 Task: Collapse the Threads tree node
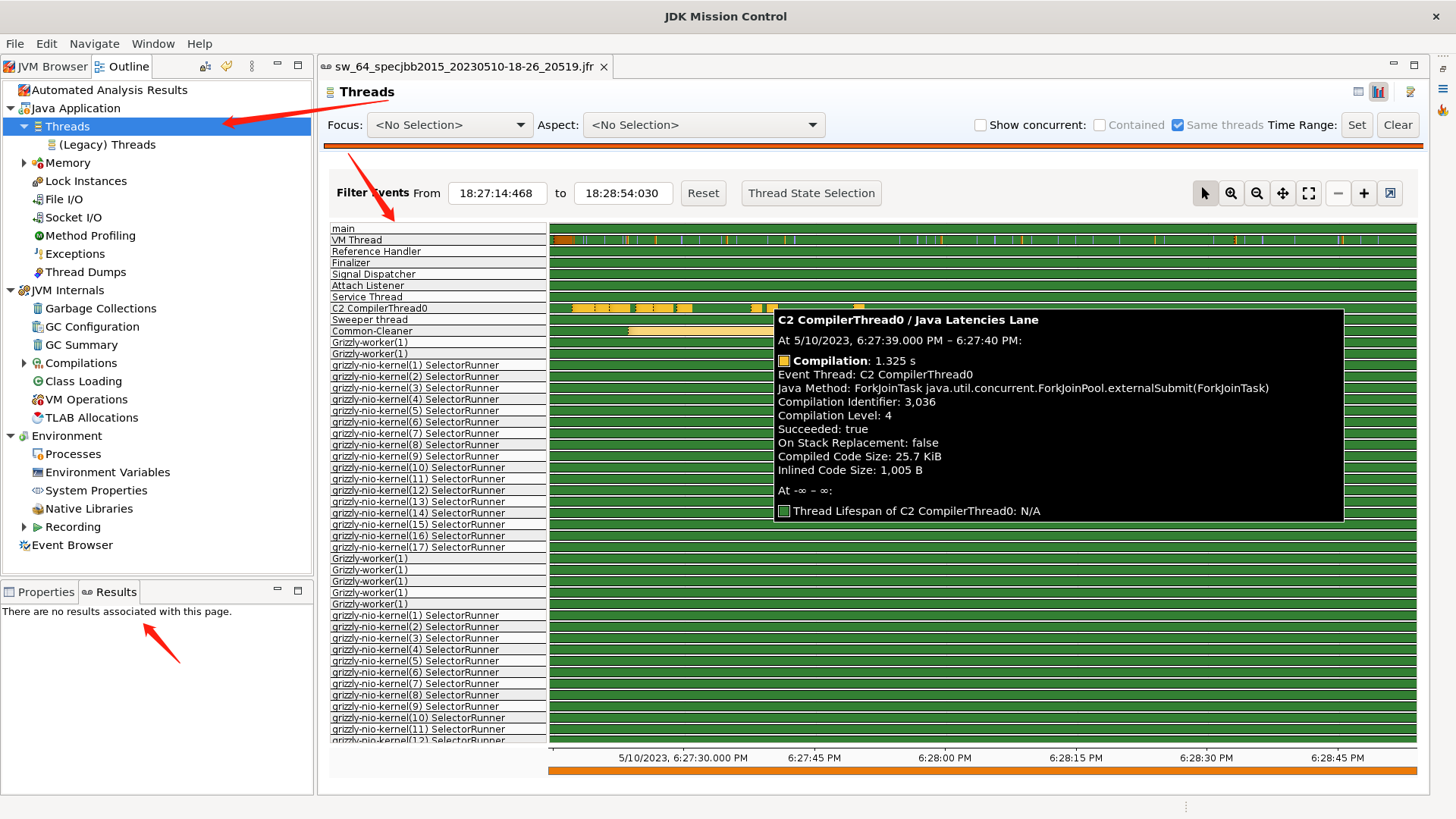point(24,127)
